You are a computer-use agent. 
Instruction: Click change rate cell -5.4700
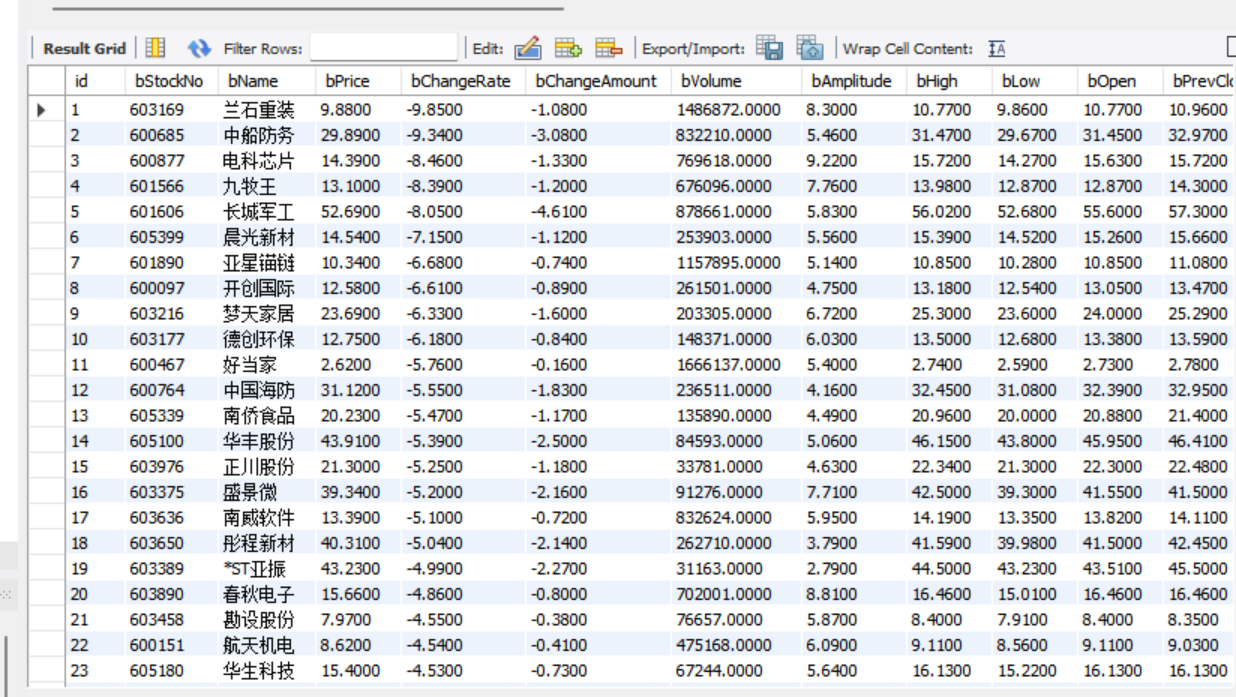coord(435,416)
